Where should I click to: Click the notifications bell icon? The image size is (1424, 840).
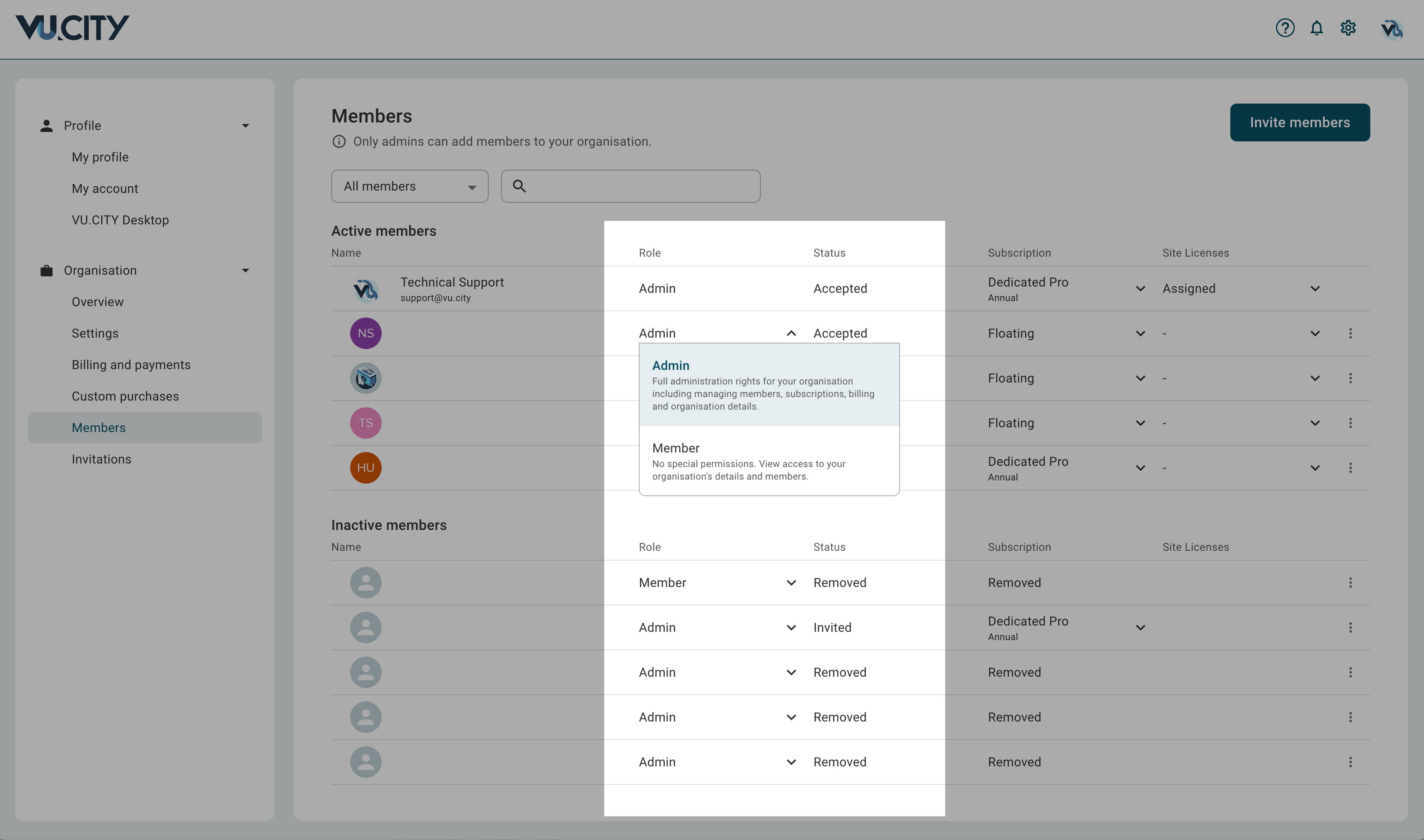tap(1316, 28)
